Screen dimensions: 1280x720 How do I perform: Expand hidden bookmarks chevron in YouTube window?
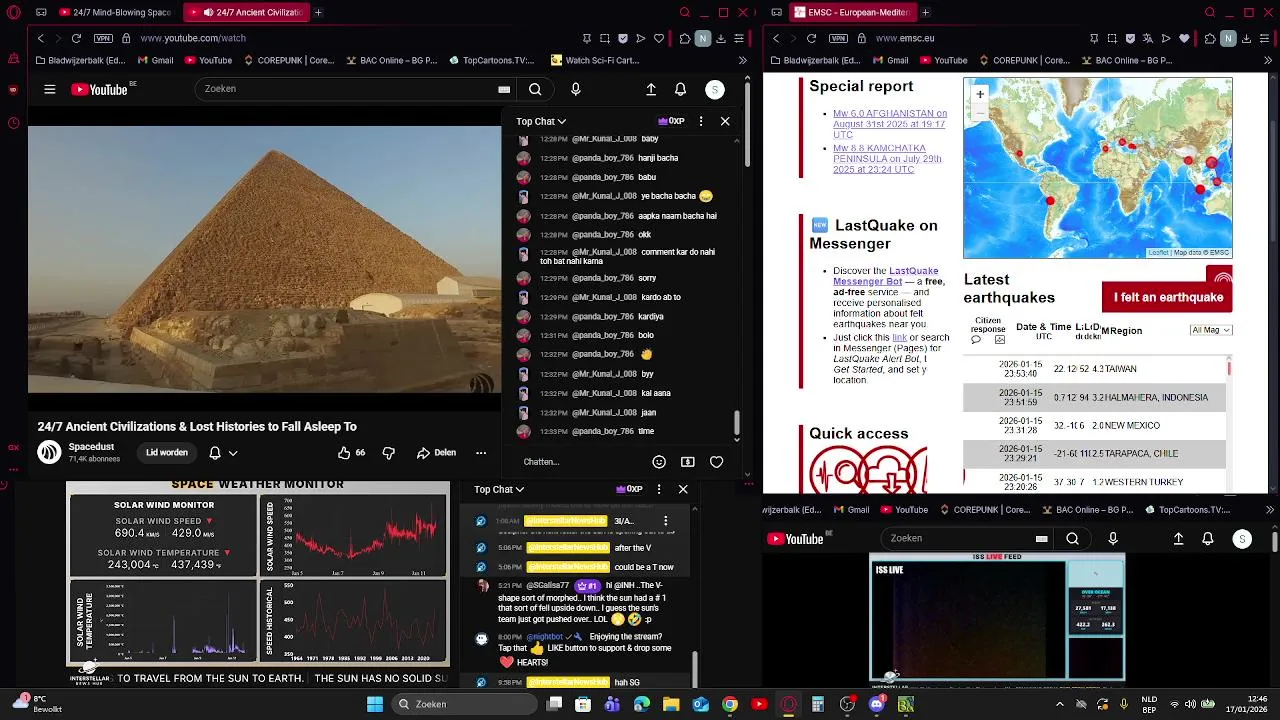tap(742, 60)
